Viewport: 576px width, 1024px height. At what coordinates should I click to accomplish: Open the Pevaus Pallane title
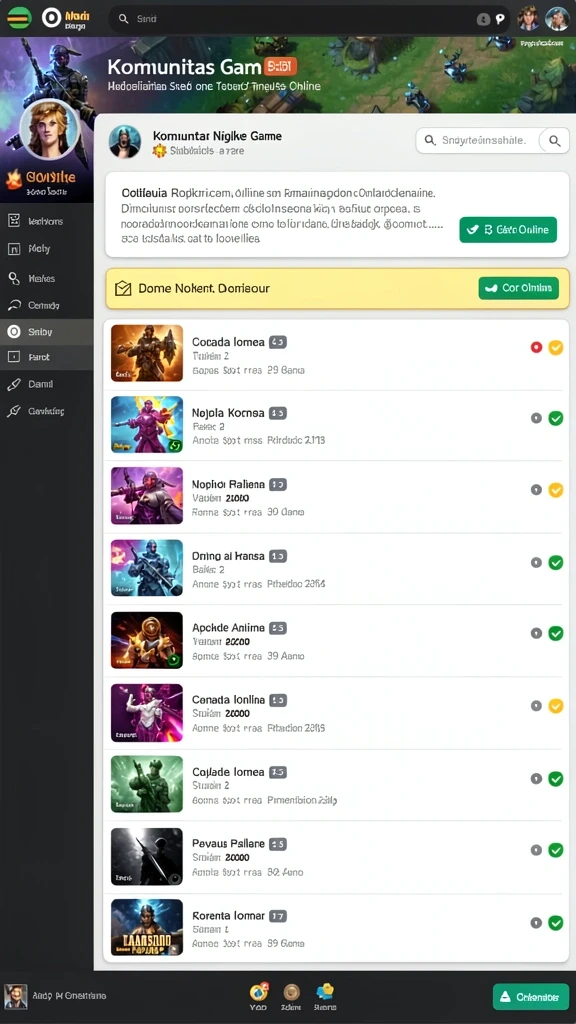(228, 843)
